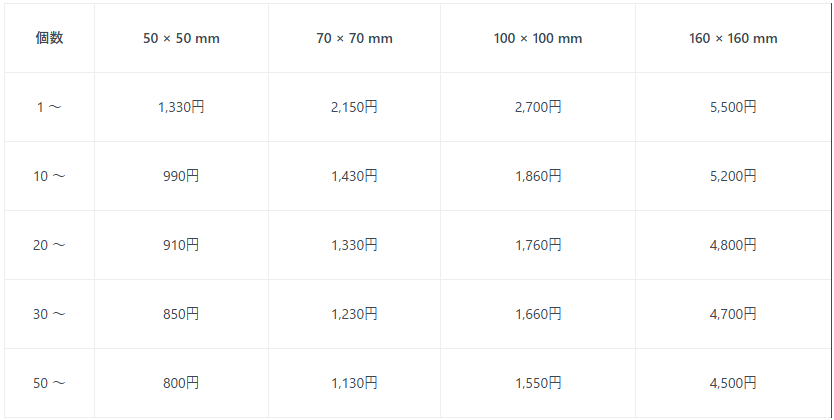This screenshot has width=834, height=420.
Task: Click the 50 ～ quantity row label
Action: pyautogui.click(x=49, y=383)
